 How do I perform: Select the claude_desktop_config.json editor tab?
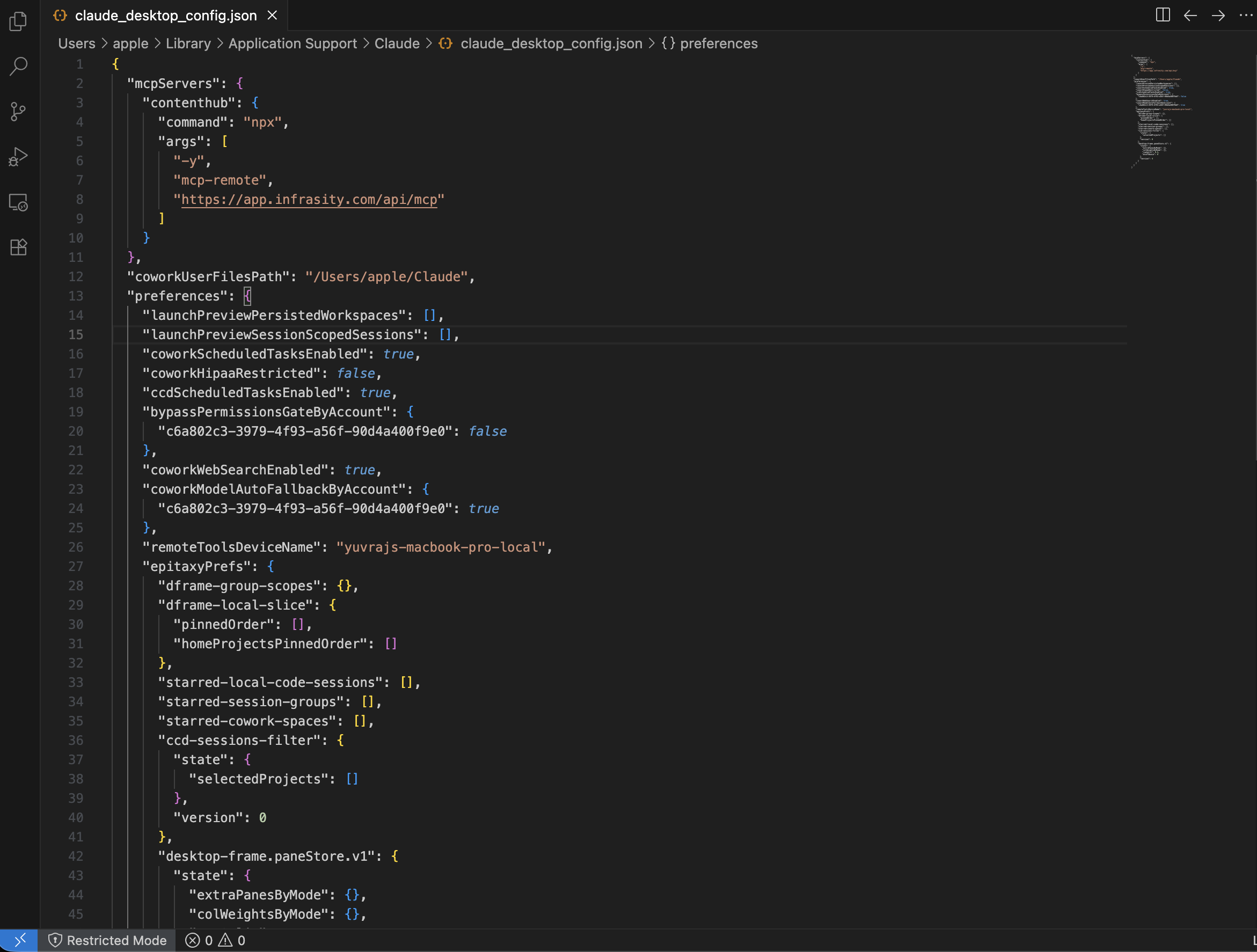click(x=164, y=16)
